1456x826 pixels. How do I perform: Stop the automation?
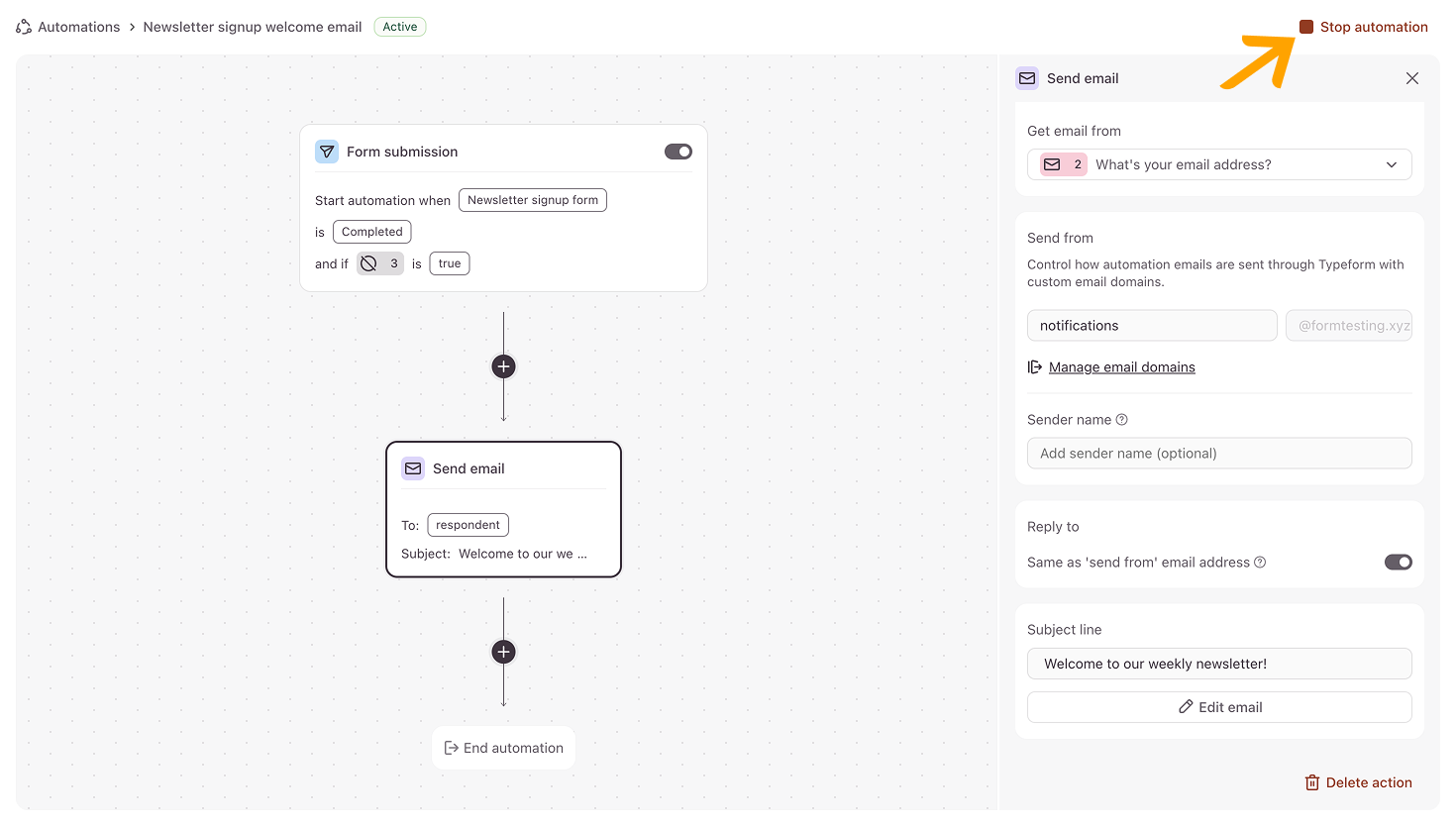pos(1364,27)
